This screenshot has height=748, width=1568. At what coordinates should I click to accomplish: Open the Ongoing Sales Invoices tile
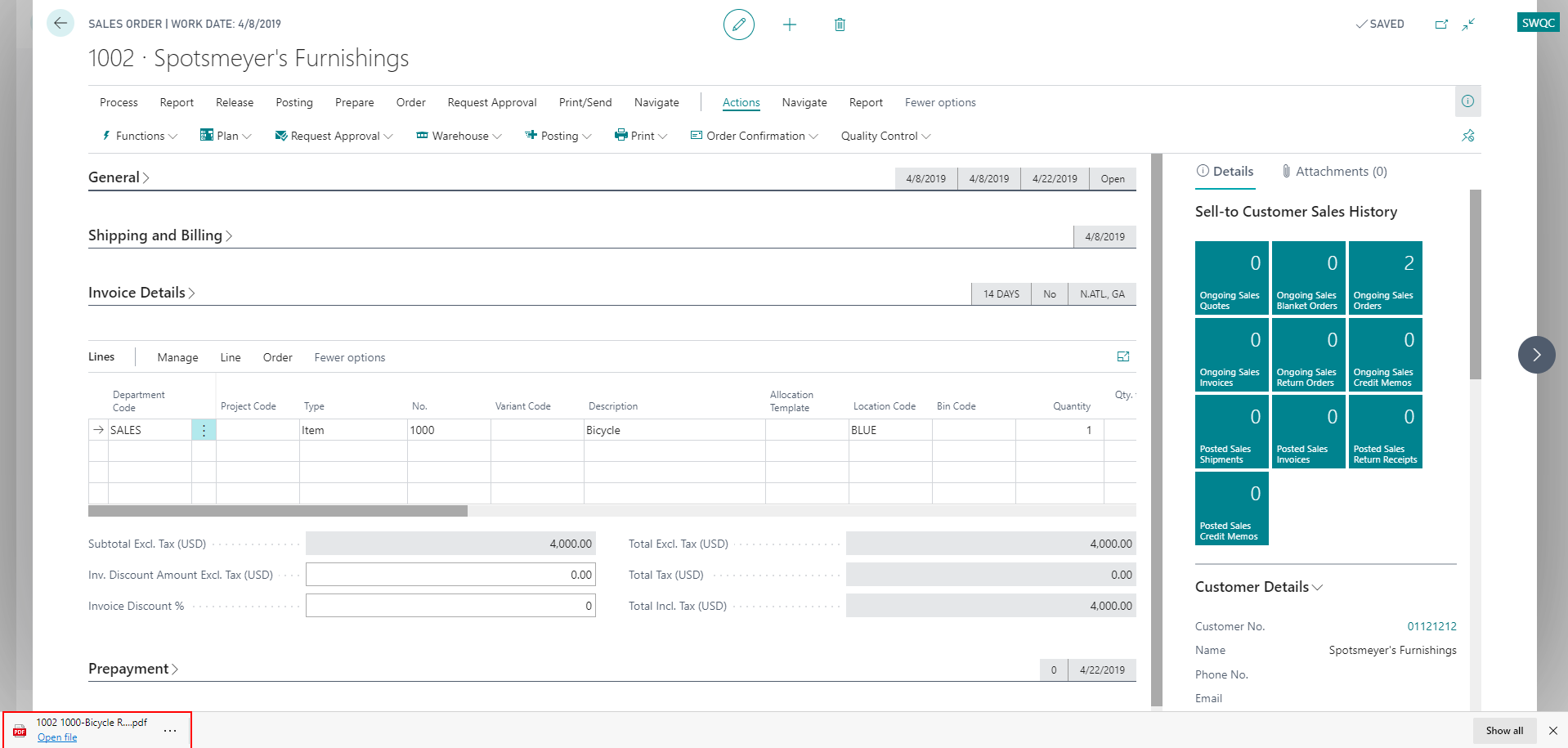[x=1232, y=355]
